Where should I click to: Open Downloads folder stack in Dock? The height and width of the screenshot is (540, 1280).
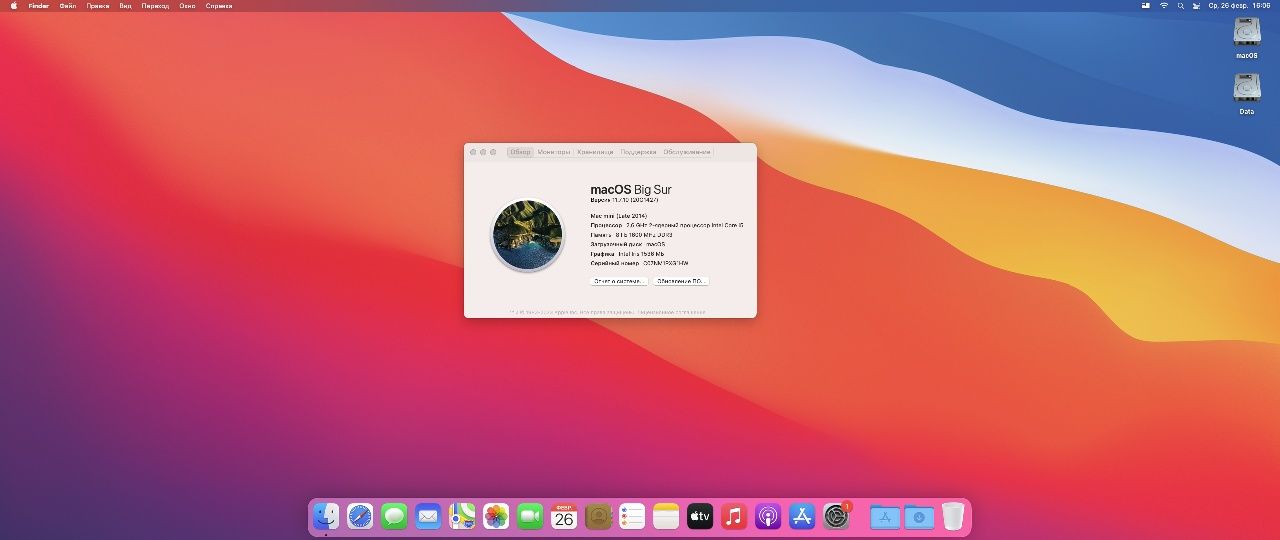919,517
